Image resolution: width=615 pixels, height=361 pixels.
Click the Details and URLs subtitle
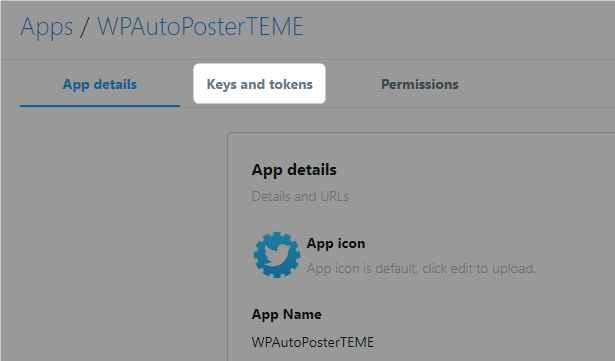point(300,196)
